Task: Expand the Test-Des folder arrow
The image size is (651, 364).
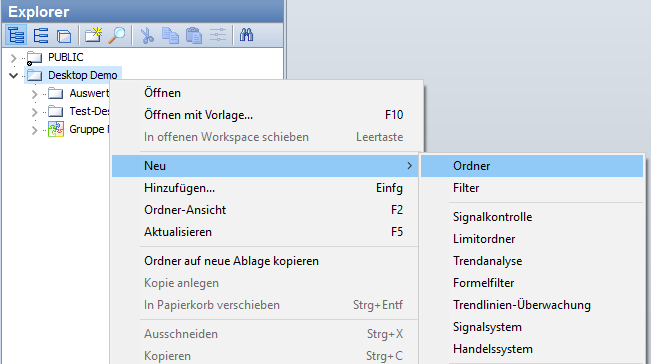Action: point(34,112)
